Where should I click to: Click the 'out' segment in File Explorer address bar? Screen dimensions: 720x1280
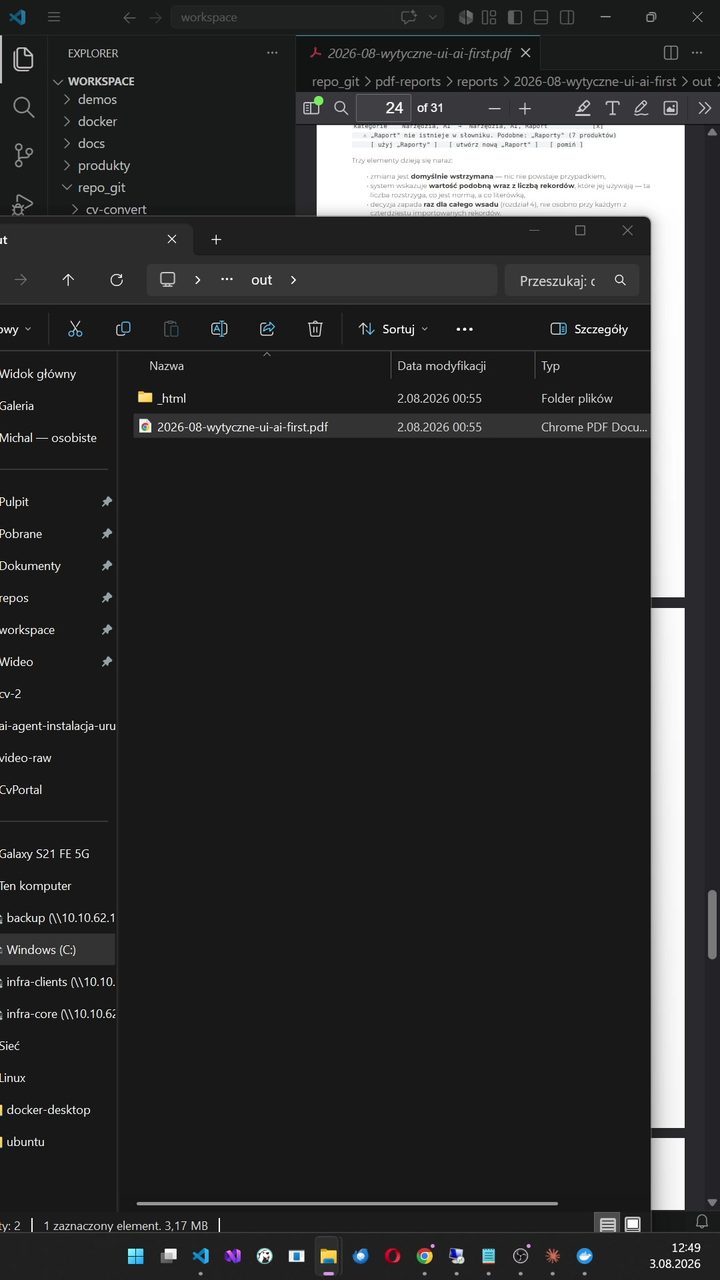click(262, 280)
